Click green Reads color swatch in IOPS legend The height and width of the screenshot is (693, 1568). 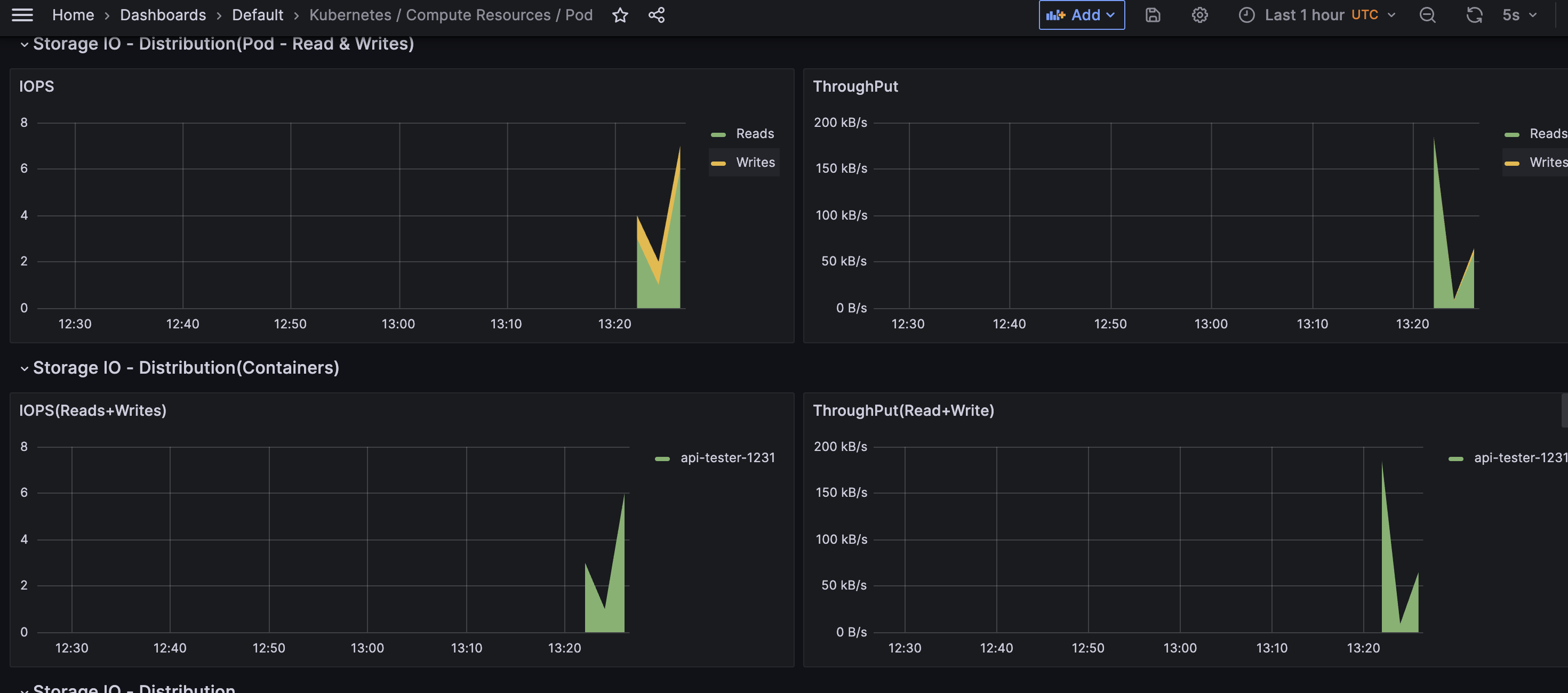click(x=718, y=134)
